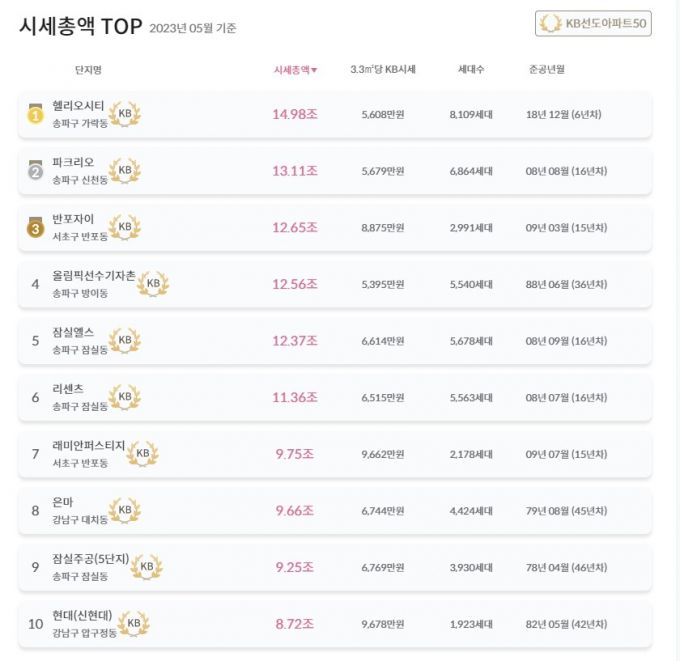Click the bronze medal icon for rank 3
Viewport: 680px width, 661px height.
35,228
